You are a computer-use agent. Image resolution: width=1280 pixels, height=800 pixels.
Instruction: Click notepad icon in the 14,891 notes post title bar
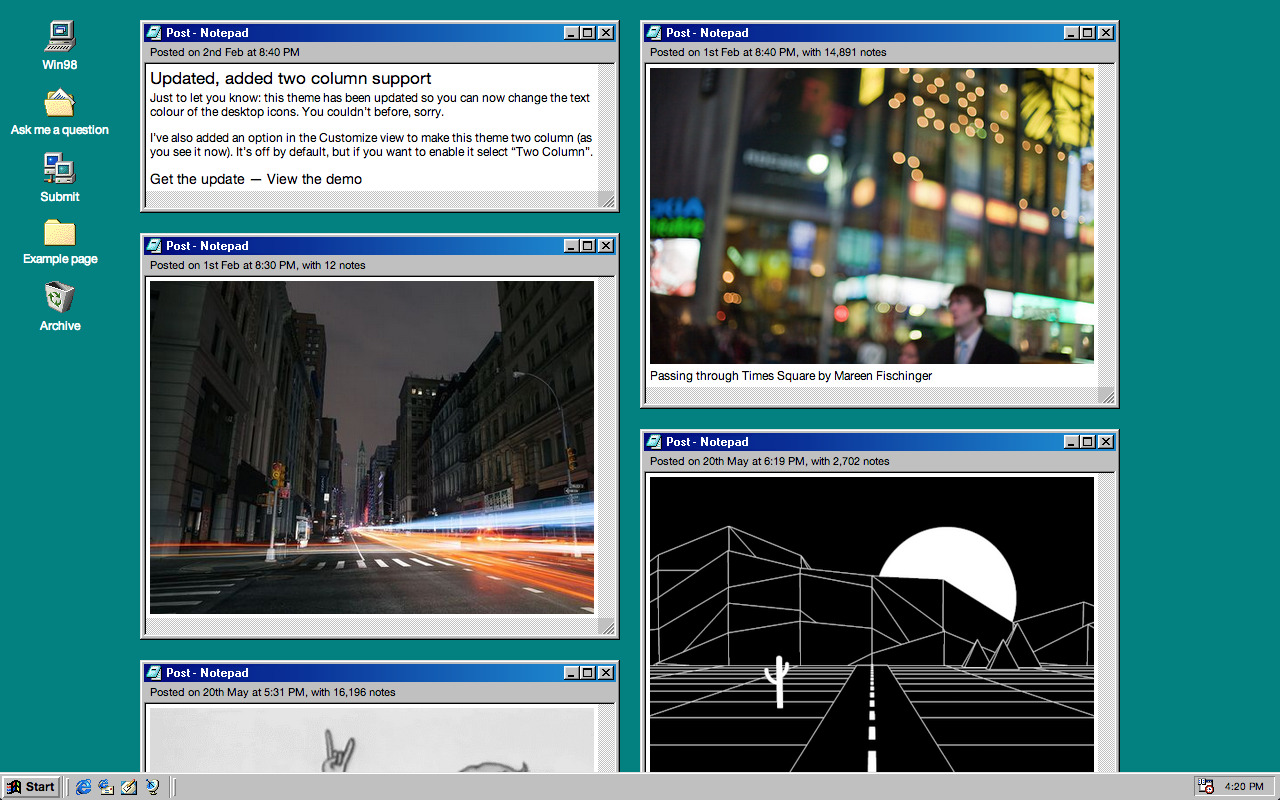(653, 33)
